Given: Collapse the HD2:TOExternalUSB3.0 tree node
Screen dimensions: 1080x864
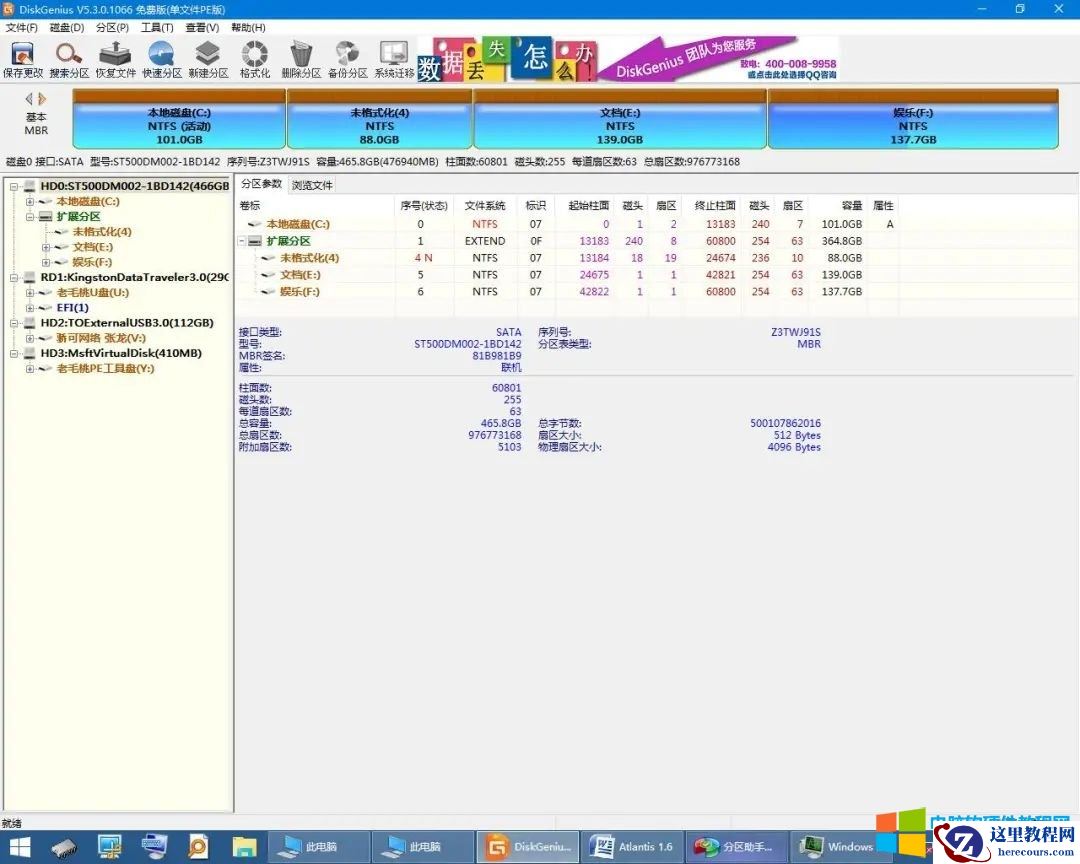Looking at the screenshot, I should [14, 323].
